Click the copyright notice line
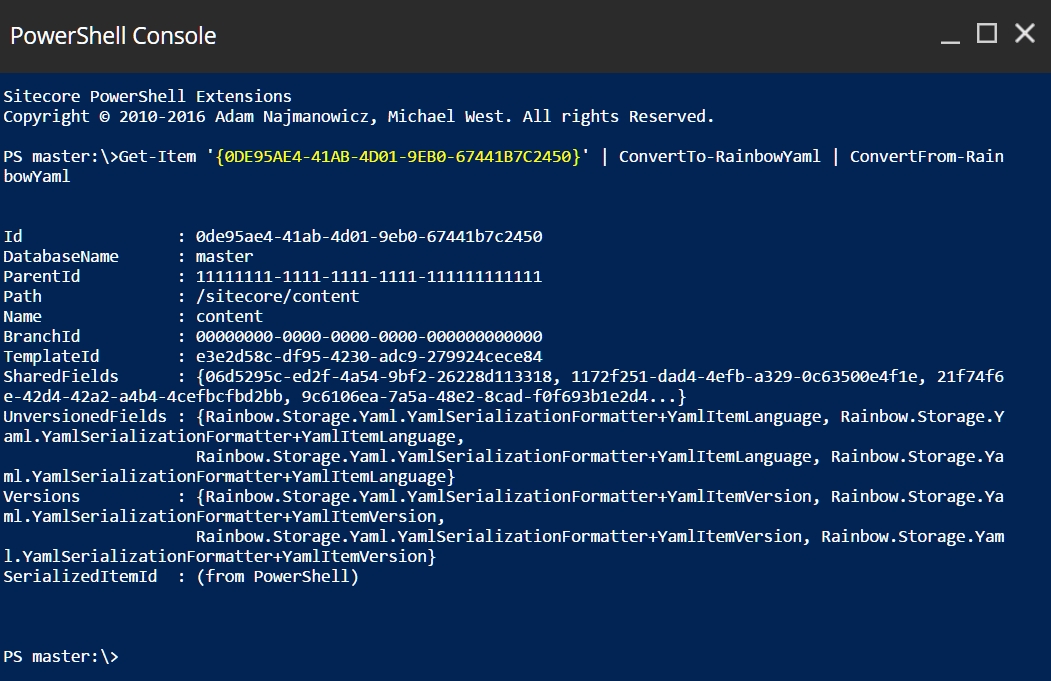The height and width of the screenshot is (681, 1051). click(x=358, y=117)
